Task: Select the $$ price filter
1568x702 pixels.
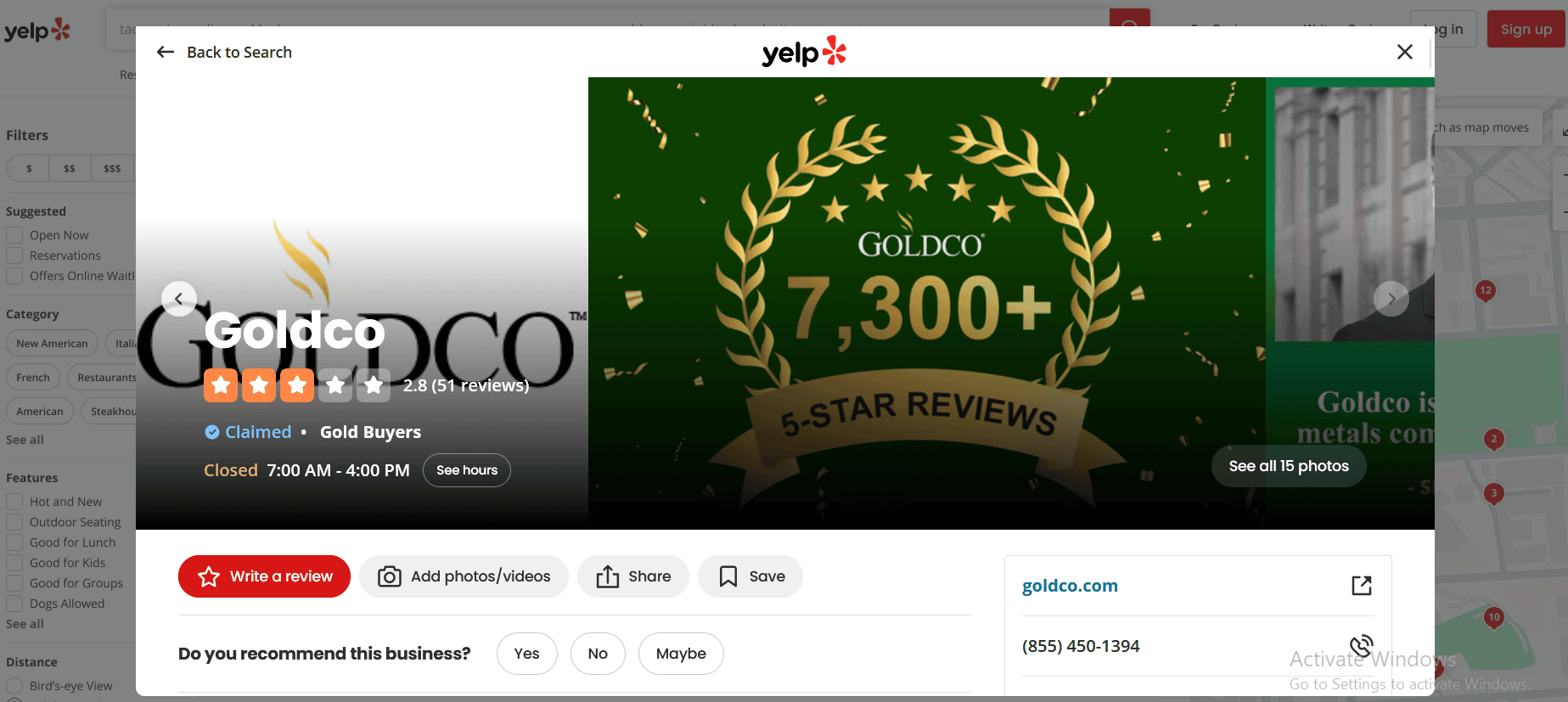Action: tap(70, 168)
